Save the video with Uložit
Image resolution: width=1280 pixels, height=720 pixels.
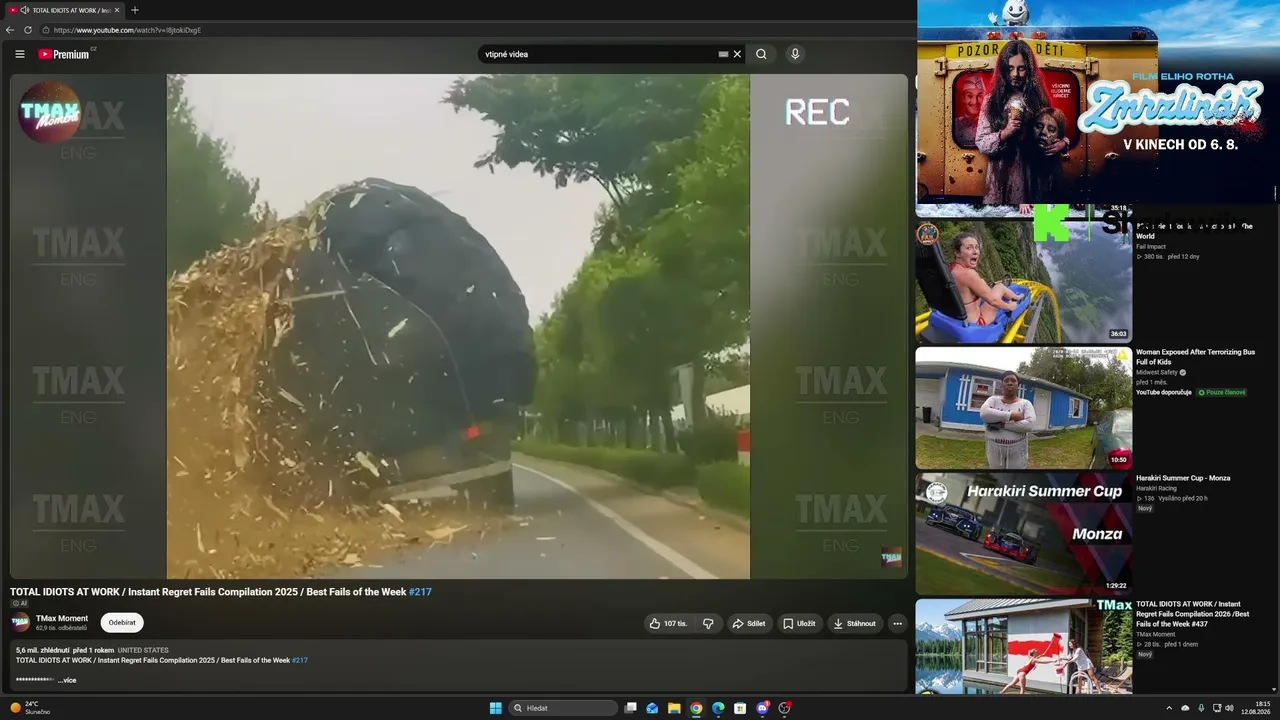(799, 623)
